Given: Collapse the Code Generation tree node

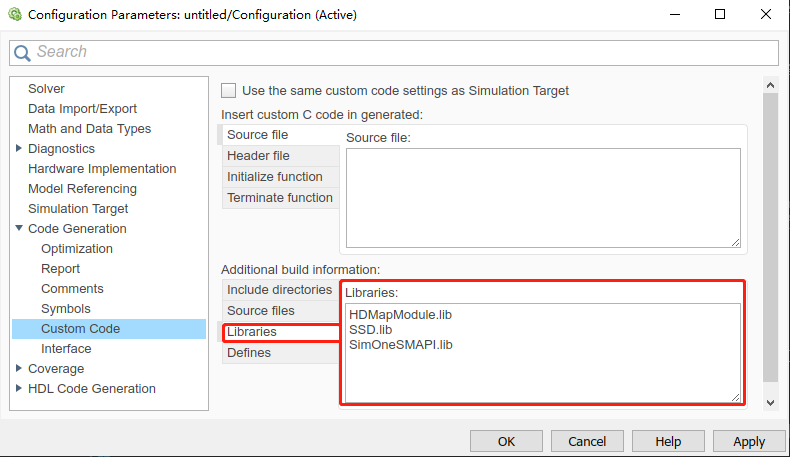Looking at the screenshot, I should [x=19, y=228].
